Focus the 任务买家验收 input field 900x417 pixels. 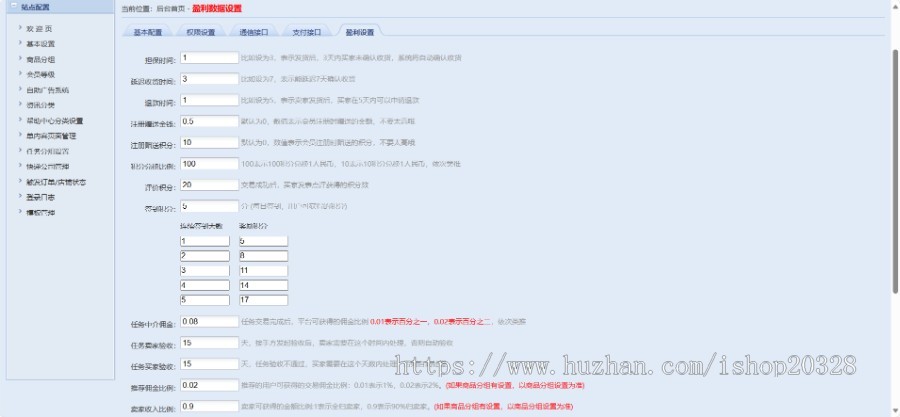(210, 364)
